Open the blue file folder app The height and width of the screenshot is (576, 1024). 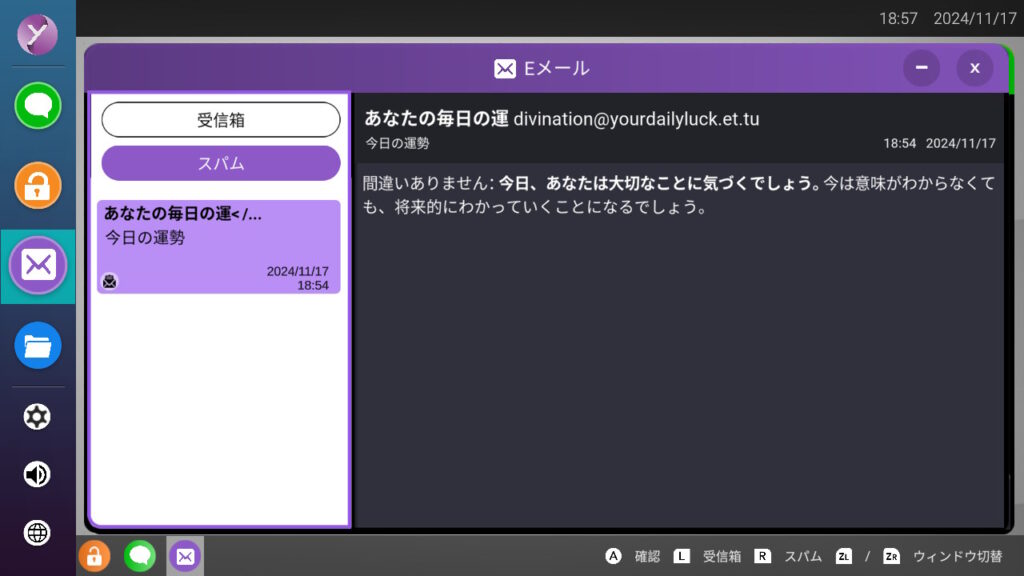(x=38, y=345)
